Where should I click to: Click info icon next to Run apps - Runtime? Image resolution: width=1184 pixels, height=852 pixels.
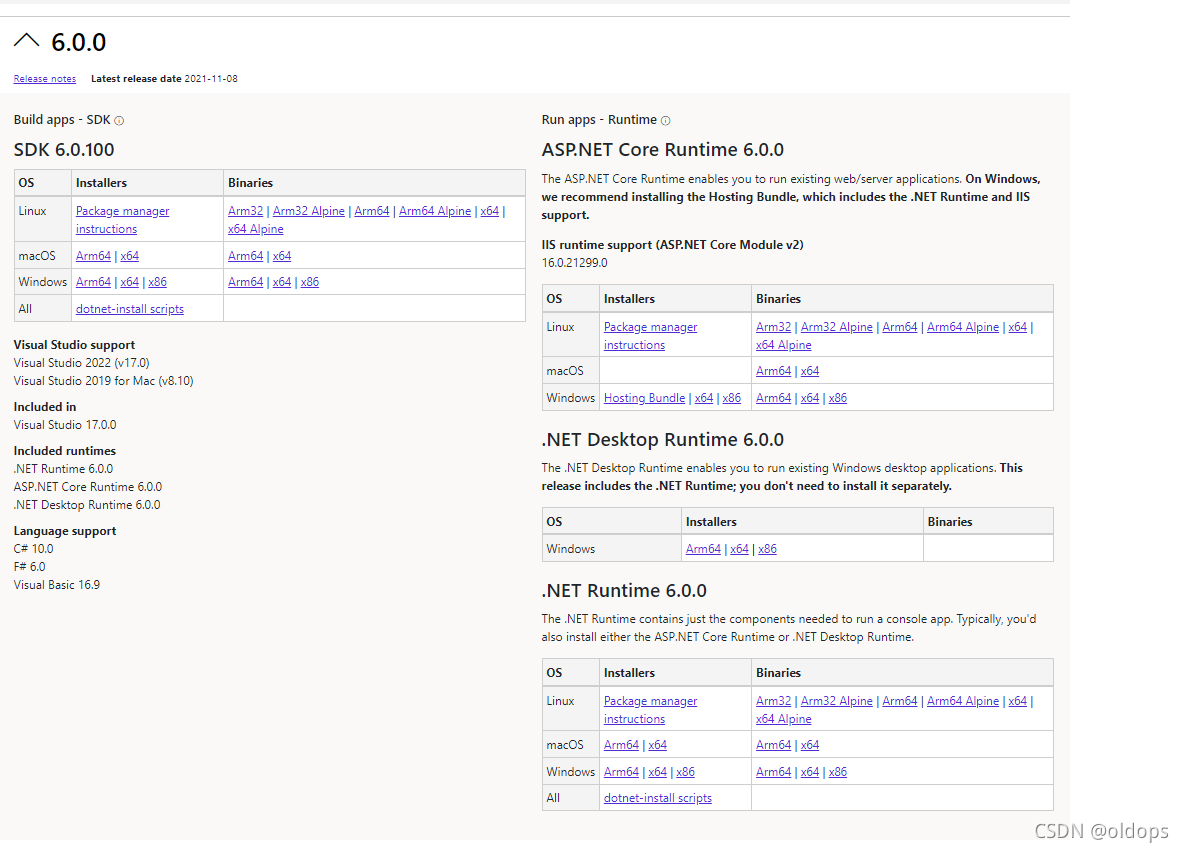click(x=665, y=121)
